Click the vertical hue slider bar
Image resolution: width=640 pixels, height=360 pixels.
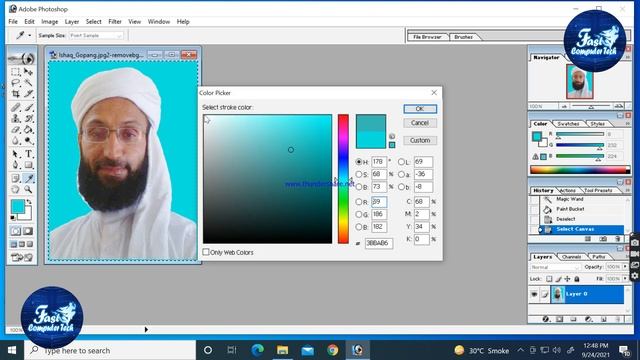(x=343, y=179)
